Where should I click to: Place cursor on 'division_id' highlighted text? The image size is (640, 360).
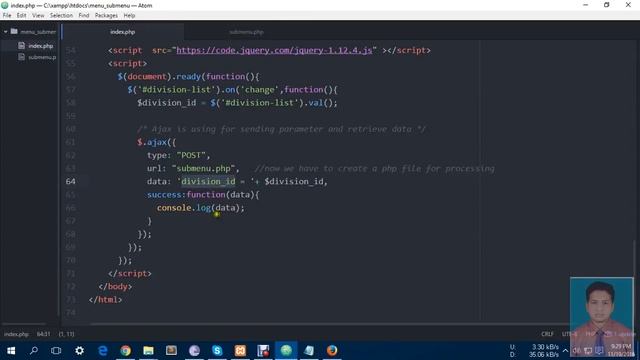pyautogui.click(x=208, y=181)
